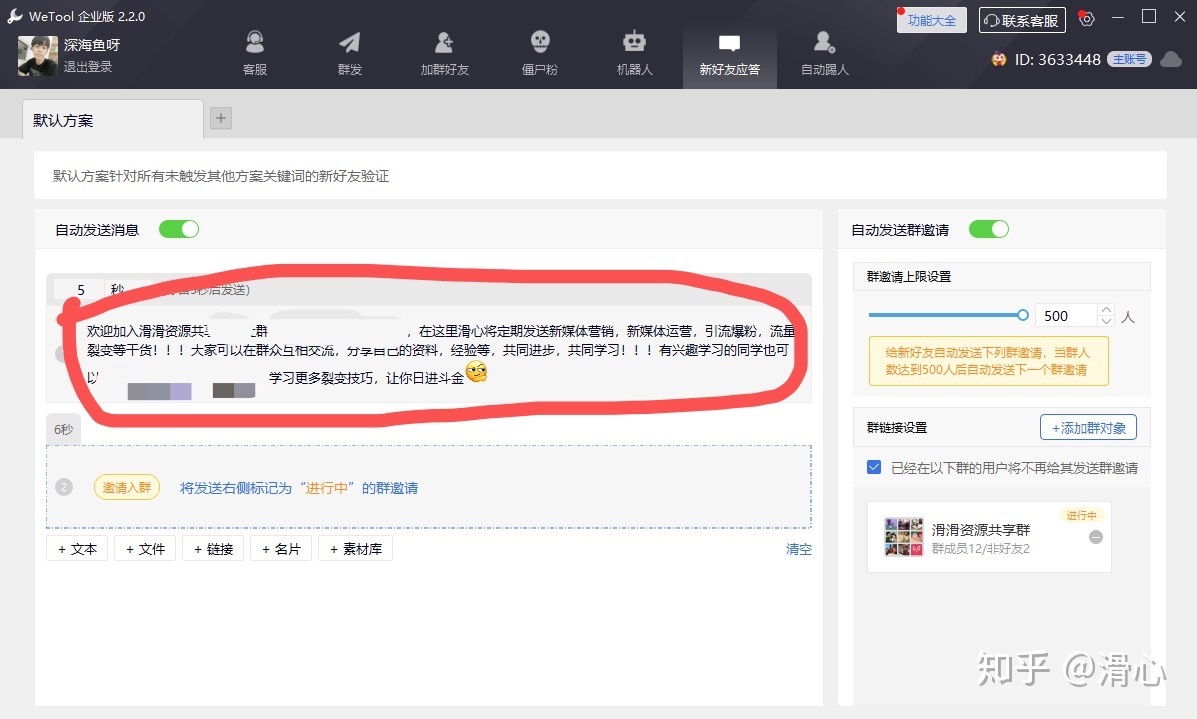Open the 自动踢人 auto kick icon

824,52
